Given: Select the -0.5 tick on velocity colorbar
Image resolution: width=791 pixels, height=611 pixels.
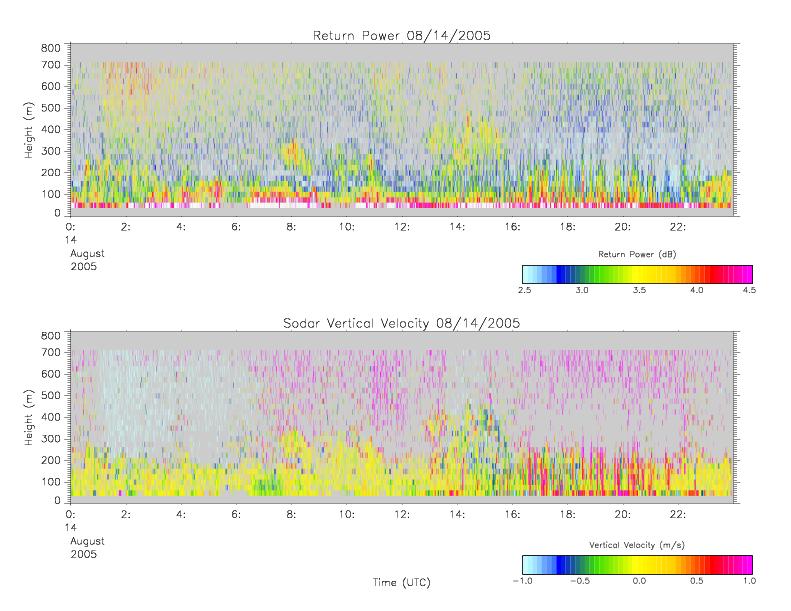Looking at the screenshot, I should click(580, 581).
